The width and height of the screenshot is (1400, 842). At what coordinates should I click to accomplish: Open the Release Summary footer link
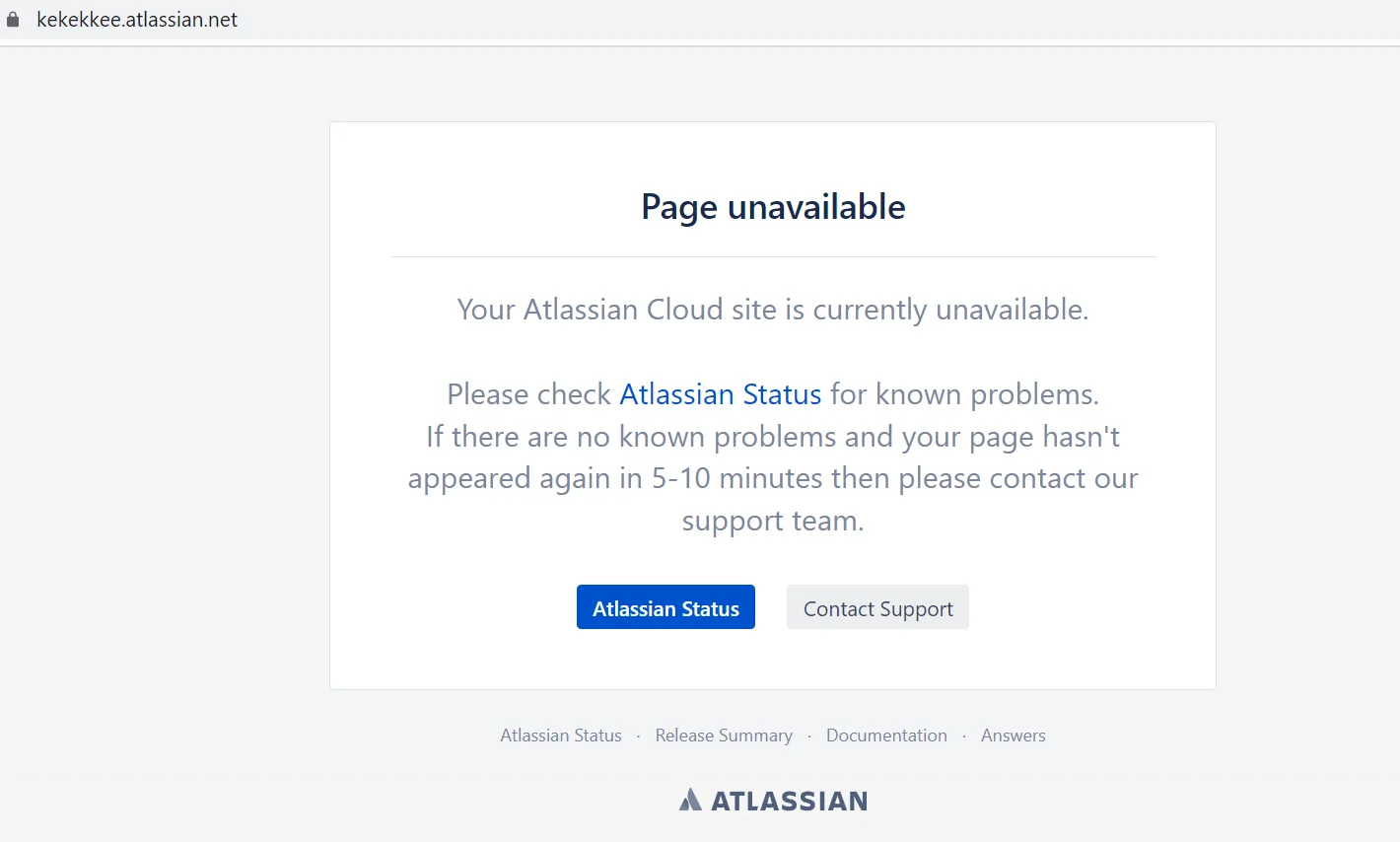(724, 735)
